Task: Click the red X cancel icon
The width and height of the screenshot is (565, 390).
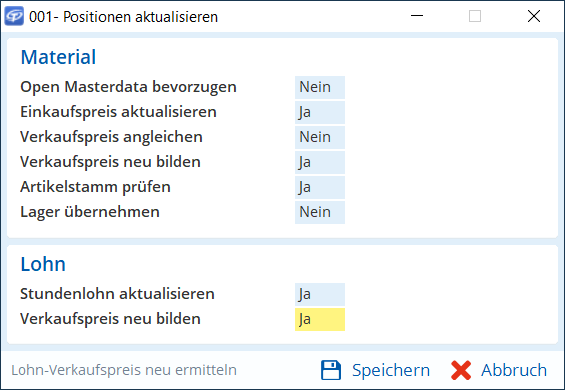Action: point(461,370)
